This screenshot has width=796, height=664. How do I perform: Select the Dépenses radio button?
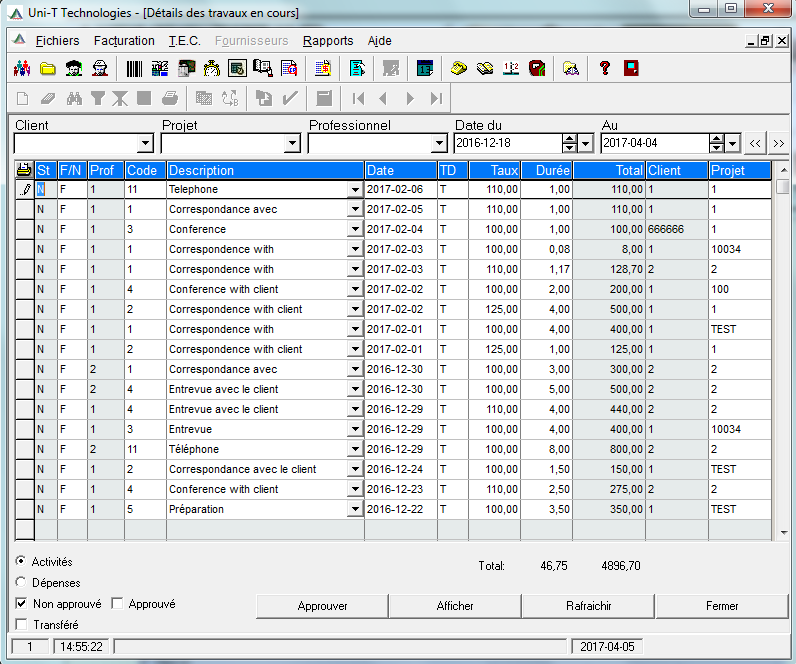click(22, 582)
